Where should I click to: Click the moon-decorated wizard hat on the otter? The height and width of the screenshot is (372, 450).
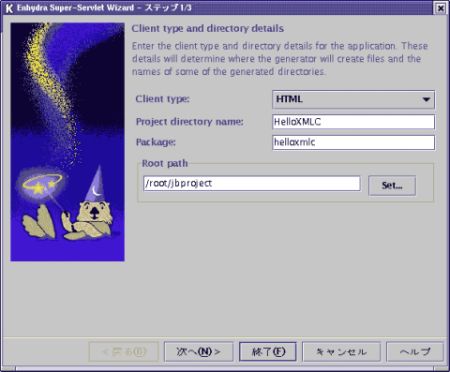tap(95, 185)
